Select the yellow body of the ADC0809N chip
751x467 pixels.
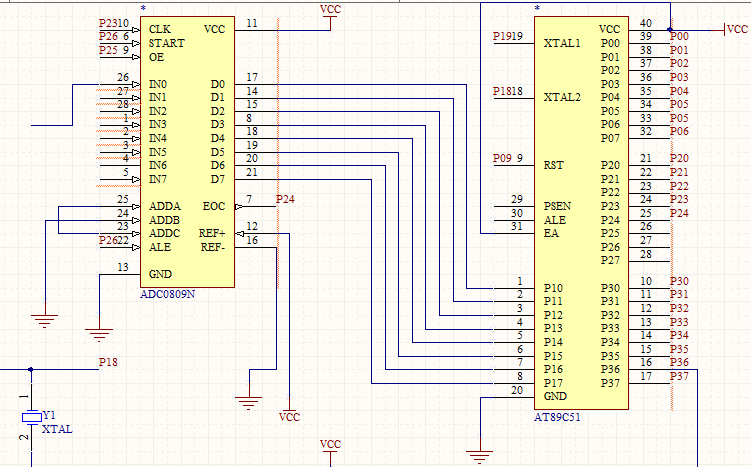[187, 152]
